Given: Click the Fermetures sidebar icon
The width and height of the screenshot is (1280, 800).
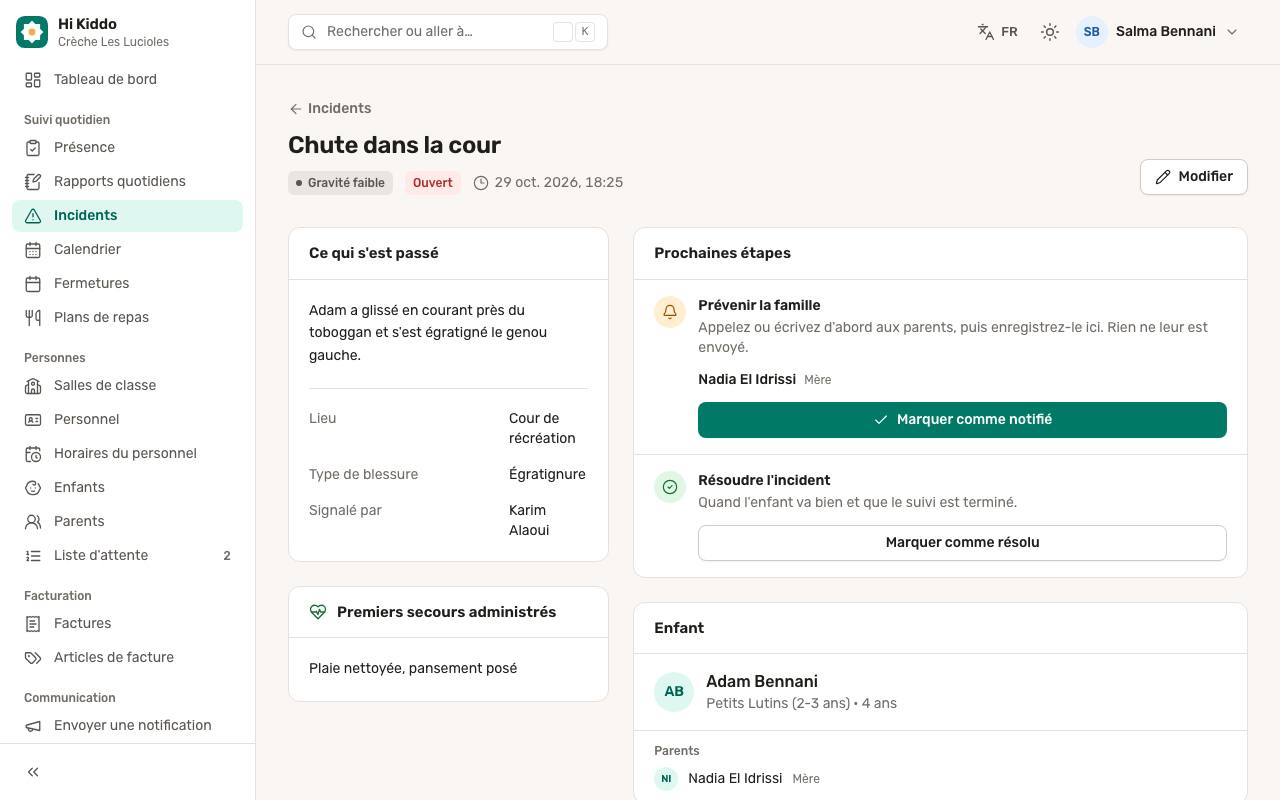Looking at the screenshot, I should point(33,284).
